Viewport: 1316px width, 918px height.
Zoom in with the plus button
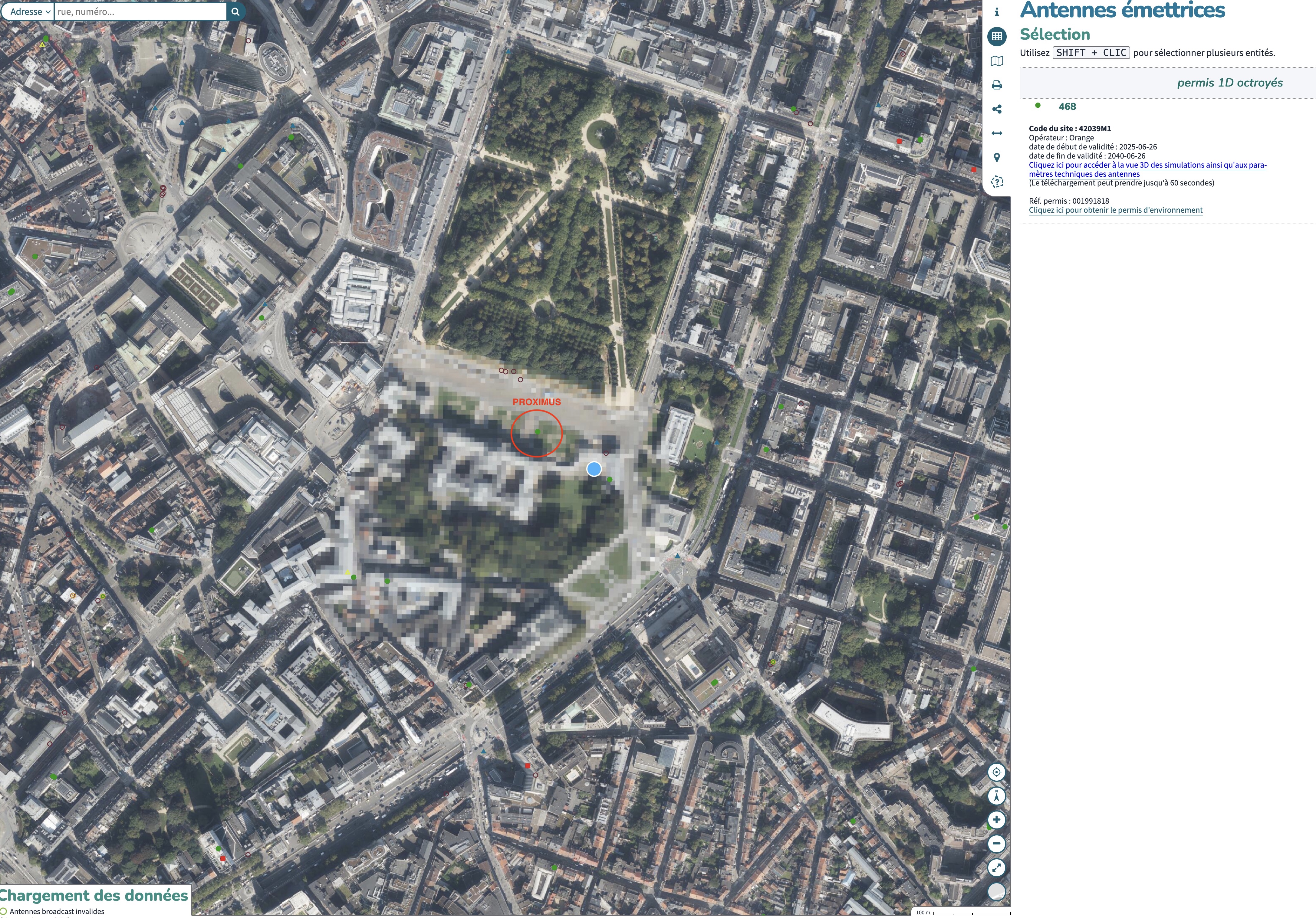(997, 820)
